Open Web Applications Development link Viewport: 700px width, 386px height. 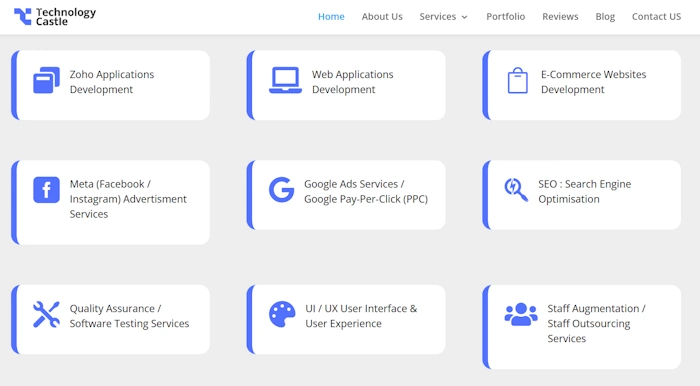click(x=353, y=82)
